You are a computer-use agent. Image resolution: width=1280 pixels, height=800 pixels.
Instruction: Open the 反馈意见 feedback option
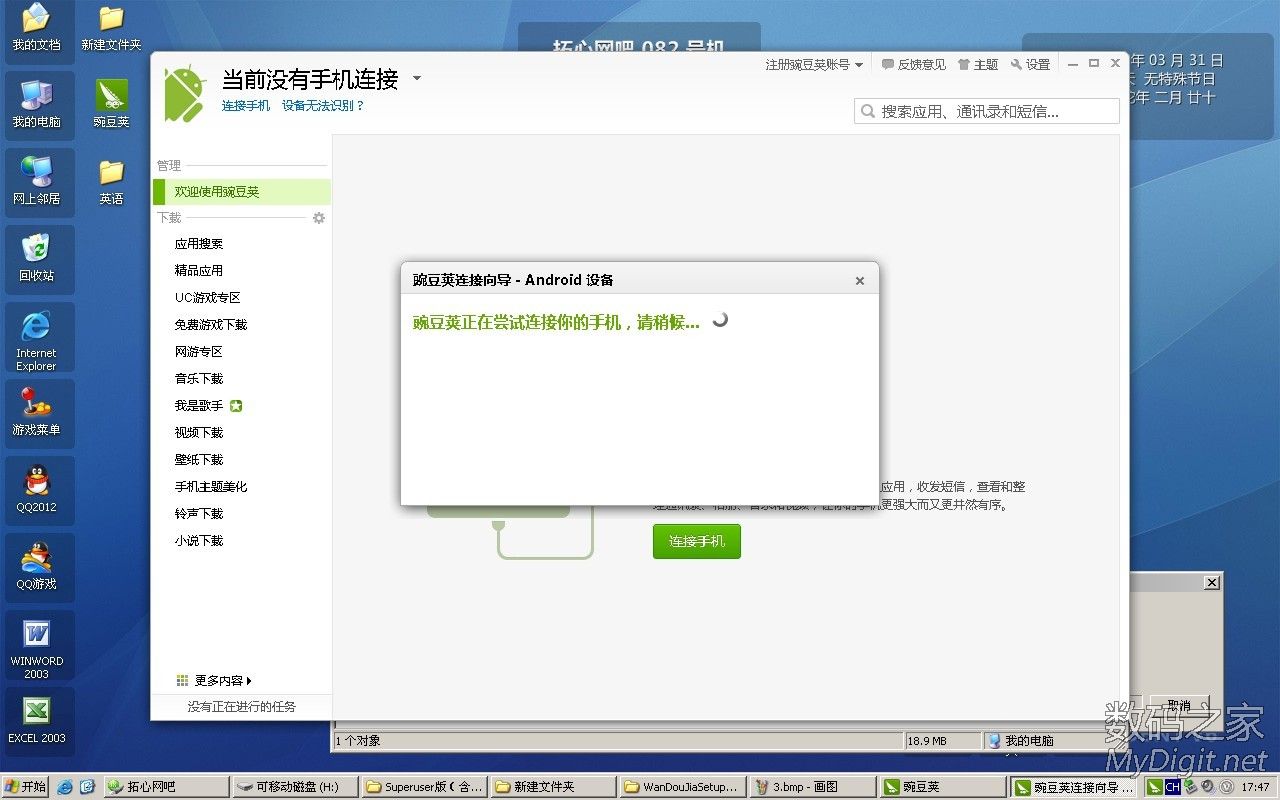coord(913,64)
